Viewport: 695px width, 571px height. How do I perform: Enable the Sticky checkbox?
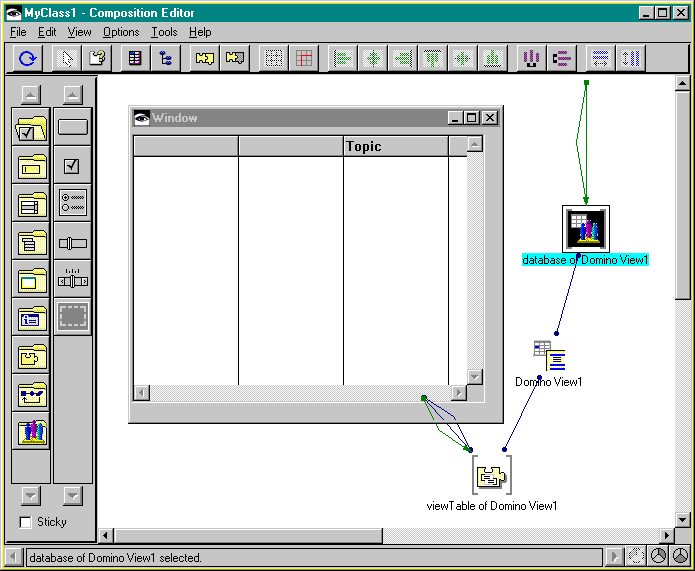click(x=26, y=522)
